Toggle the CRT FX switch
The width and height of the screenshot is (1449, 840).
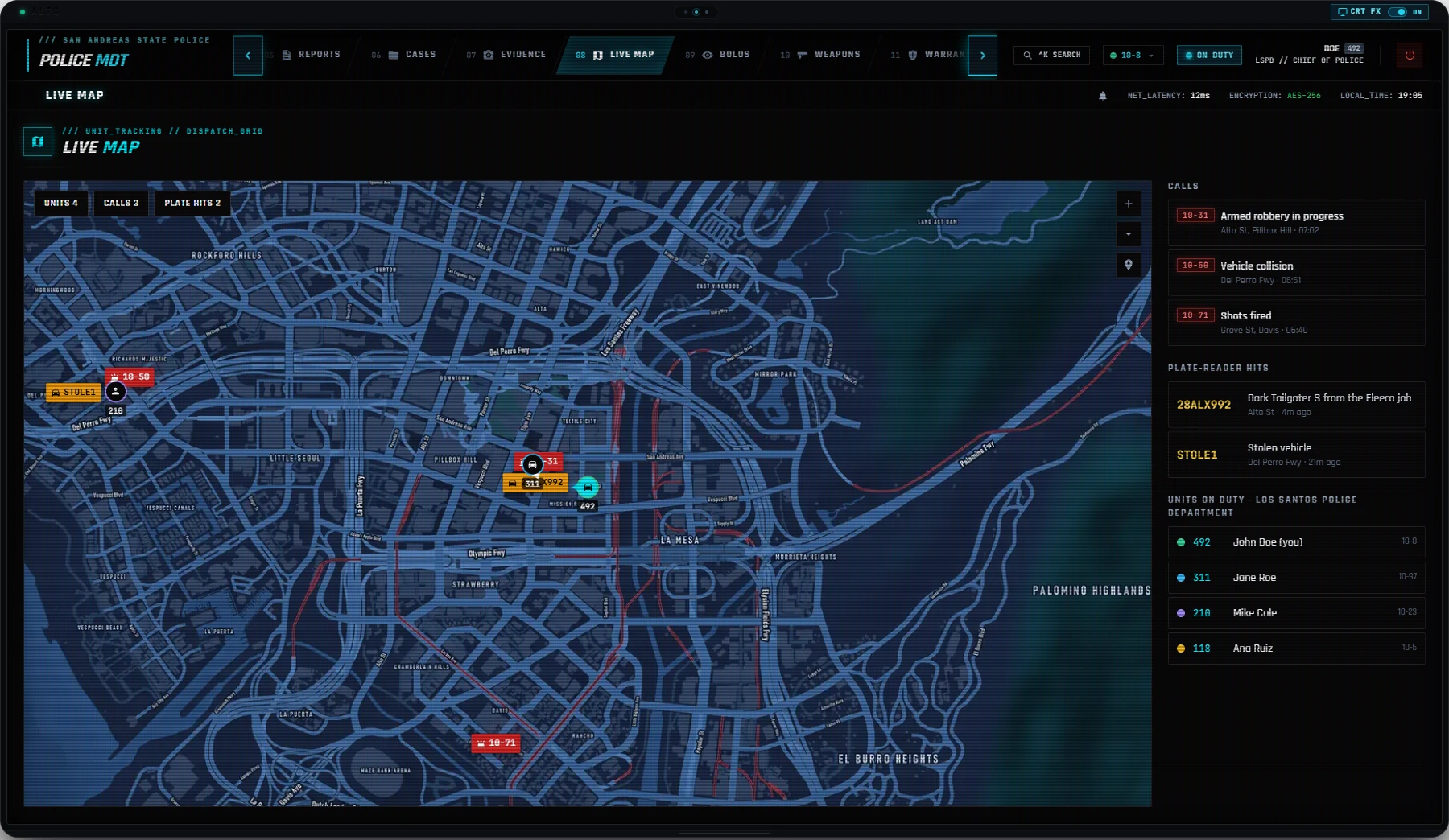click(x=1397, y=11)
